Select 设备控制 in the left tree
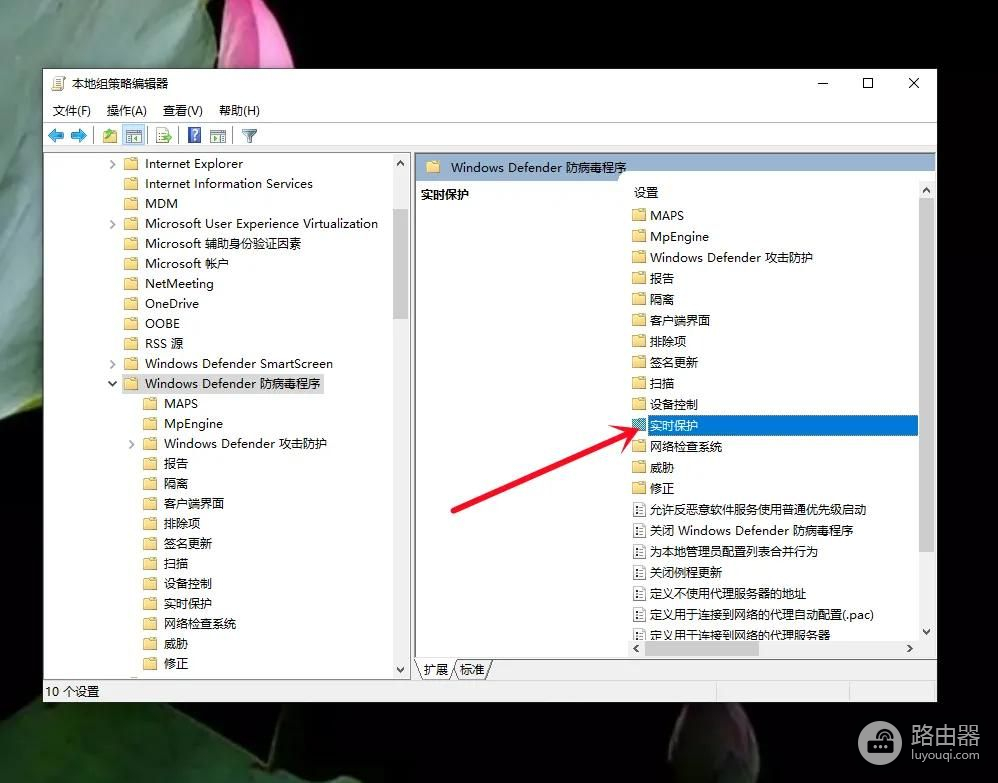998x783 pixels. pyautogui.click(x=188, y=584)
